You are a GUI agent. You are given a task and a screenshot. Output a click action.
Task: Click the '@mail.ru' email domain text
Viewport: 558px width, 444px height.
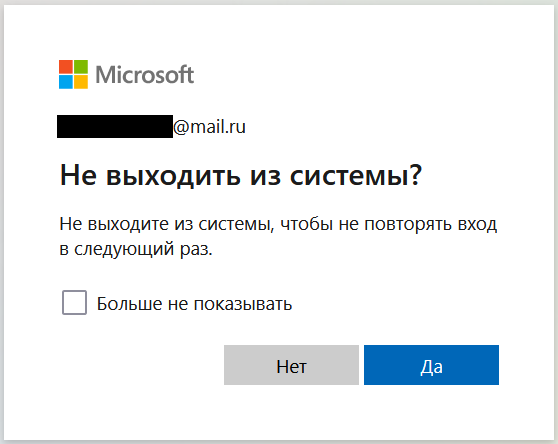[x=209, y=127]
